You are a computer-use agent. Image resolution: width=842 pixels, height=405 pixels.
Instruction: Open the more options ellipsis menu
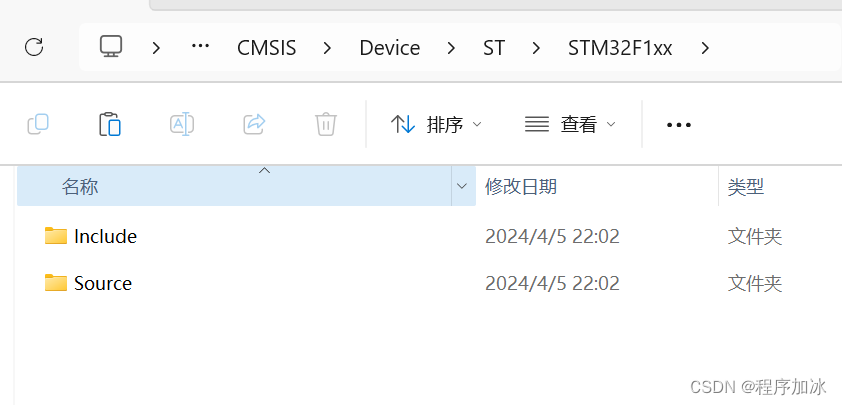[678, 125]
